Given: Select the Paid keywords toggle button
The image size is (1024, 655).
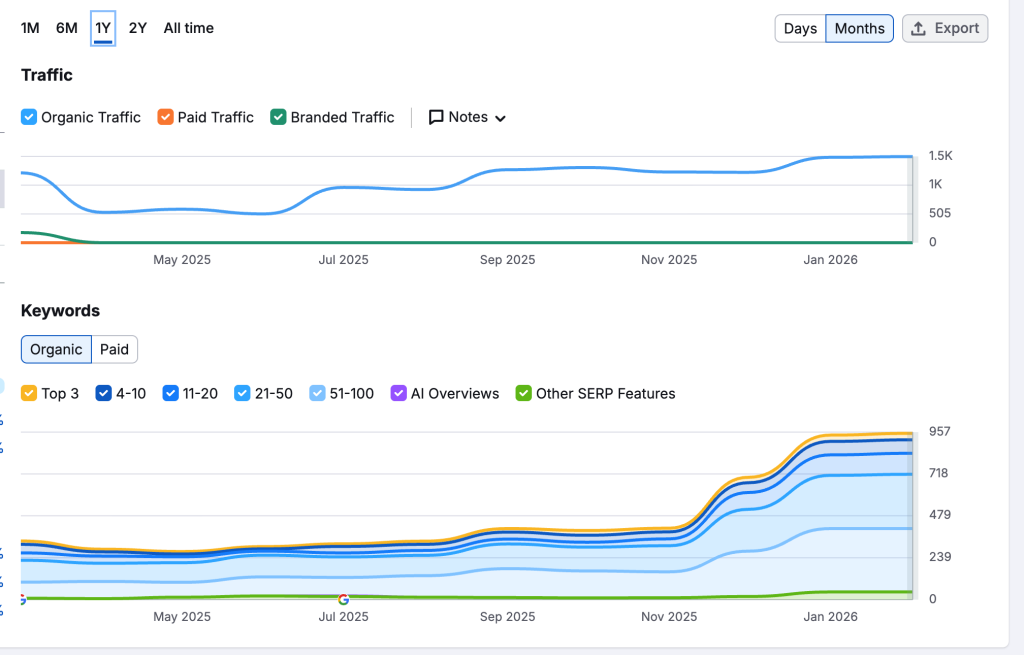Looking at the screenshot, I should point(114,349).
